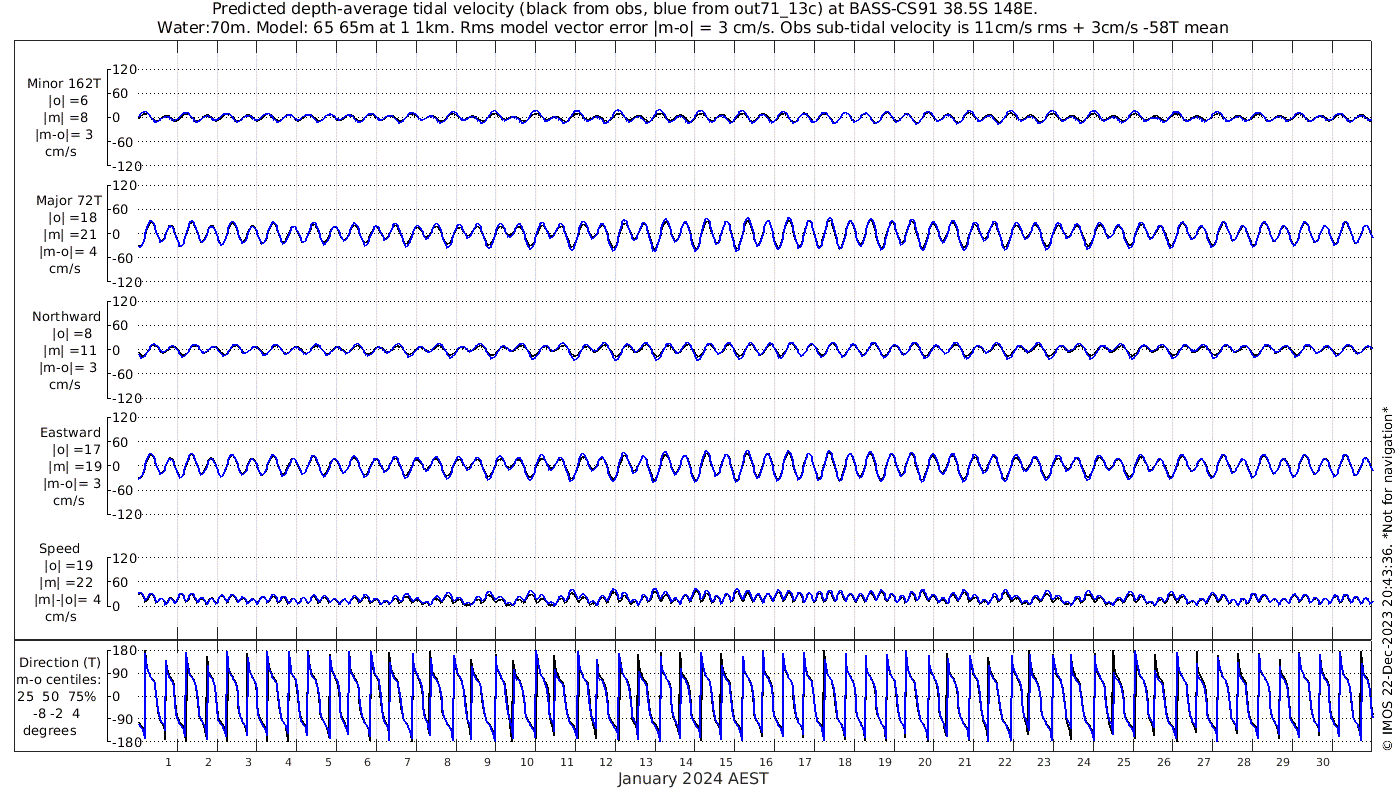1400x800 pixels.
Task: Select '|m| =19' in the Eastward panel
Action: (x=76, y=466)
